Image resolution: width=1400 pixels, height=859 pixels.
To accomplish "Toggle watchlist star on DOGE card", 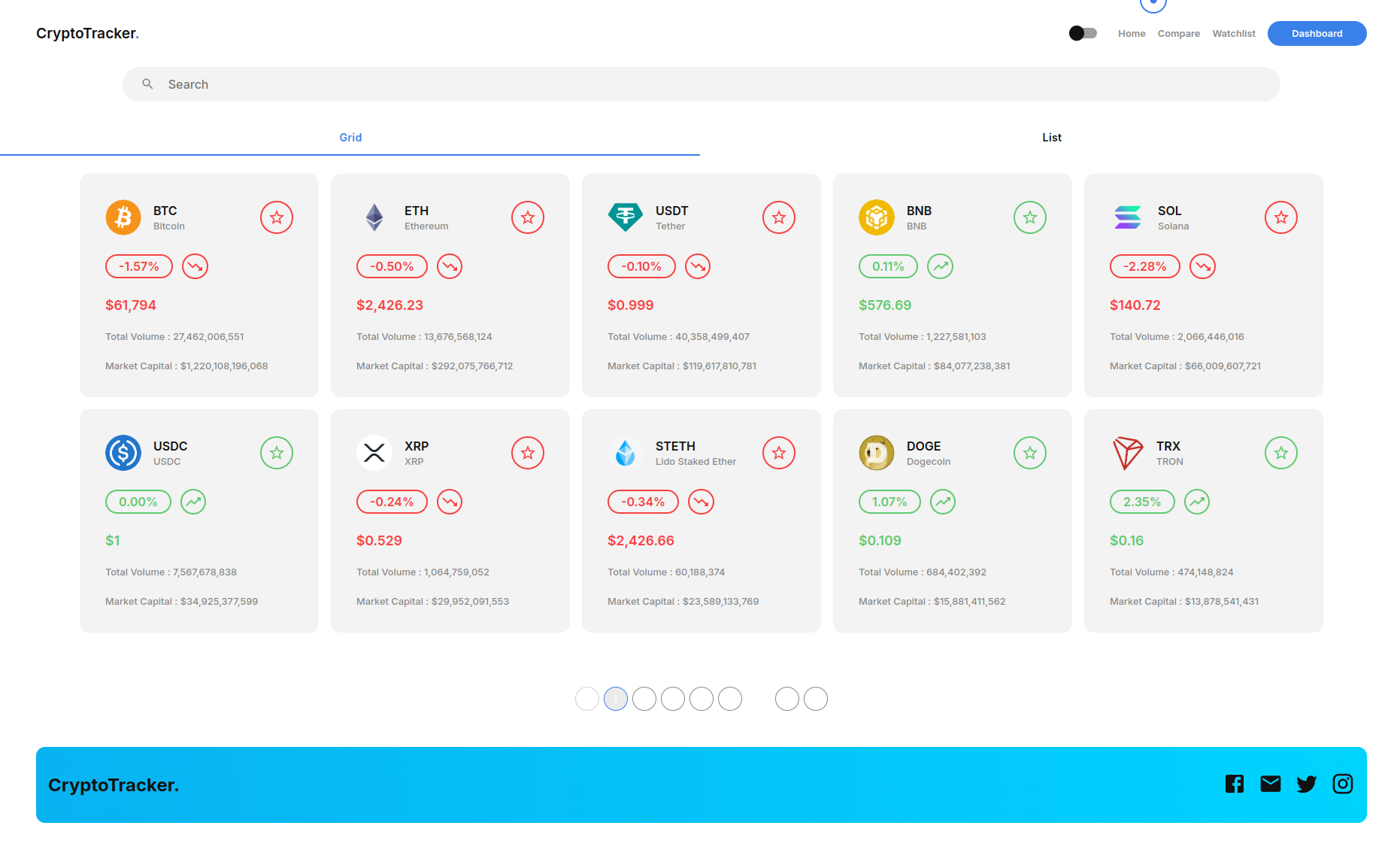I will (1030, 453).
